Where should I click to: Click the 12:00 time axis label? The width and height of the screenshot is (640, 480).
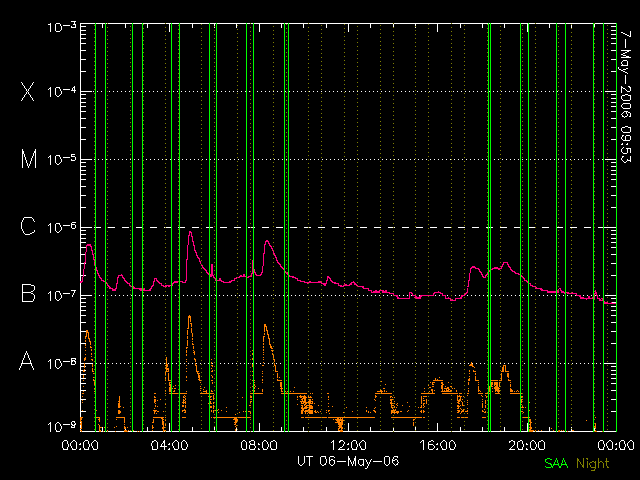(x=348, y=445)
